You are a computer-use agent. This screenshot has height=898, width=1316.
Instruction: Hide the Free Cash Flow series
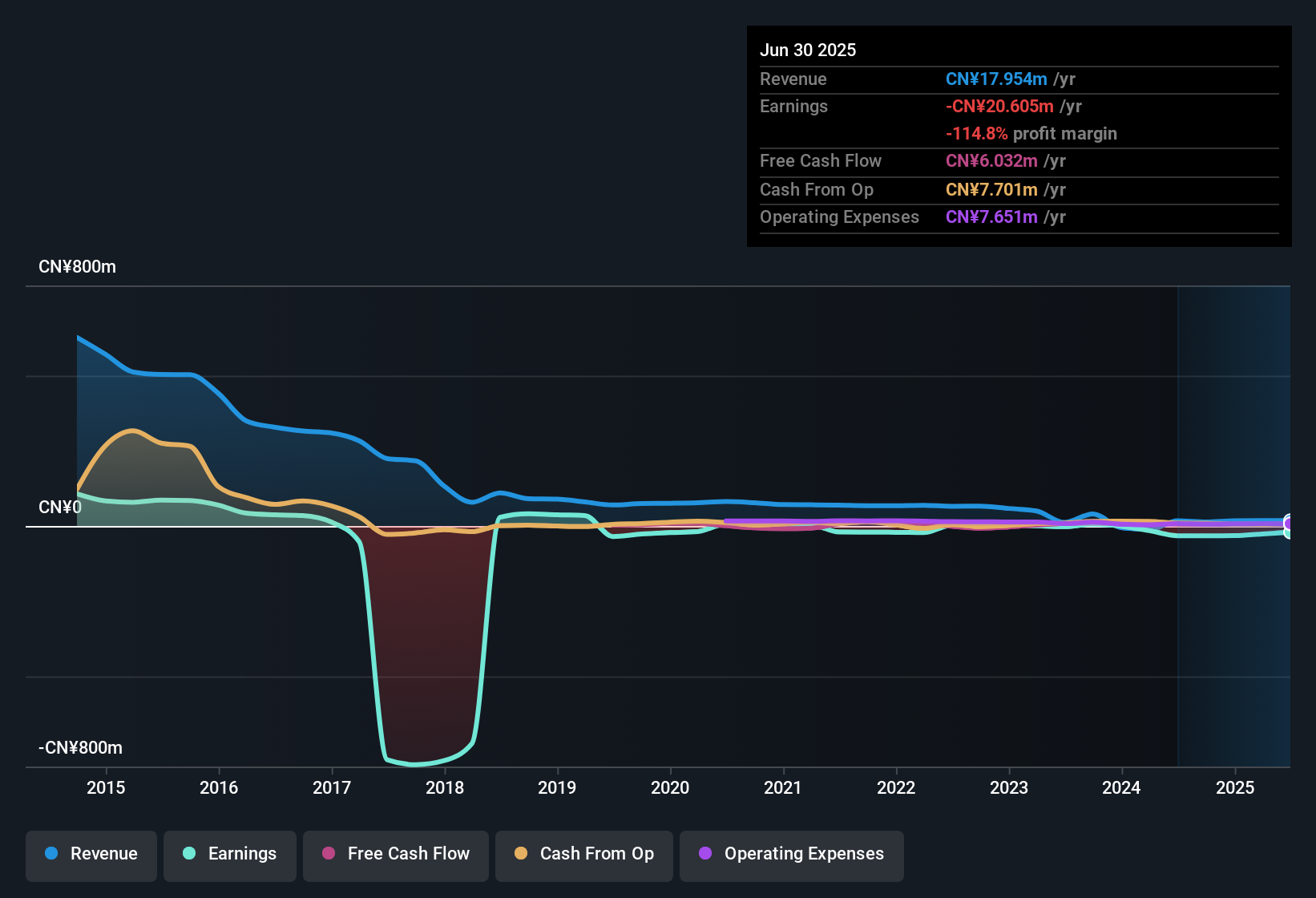coord(395,854)
